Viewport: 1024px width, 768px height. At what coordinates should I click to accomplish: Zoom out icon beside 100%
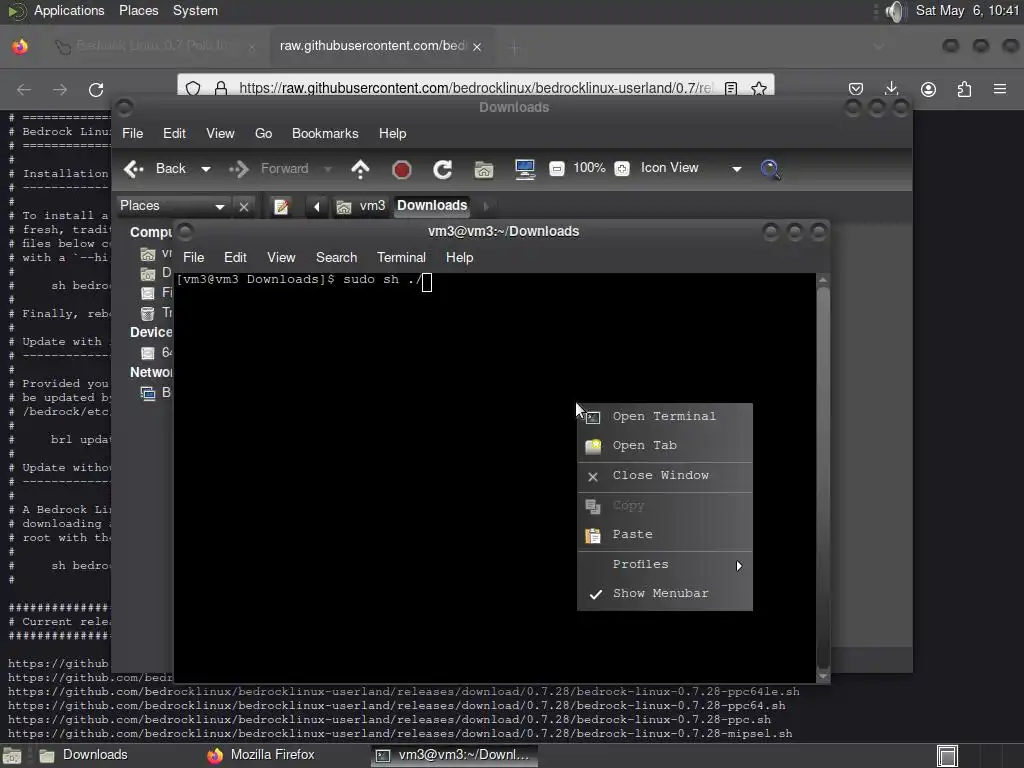pyautogui.click(x=556, y=169)
